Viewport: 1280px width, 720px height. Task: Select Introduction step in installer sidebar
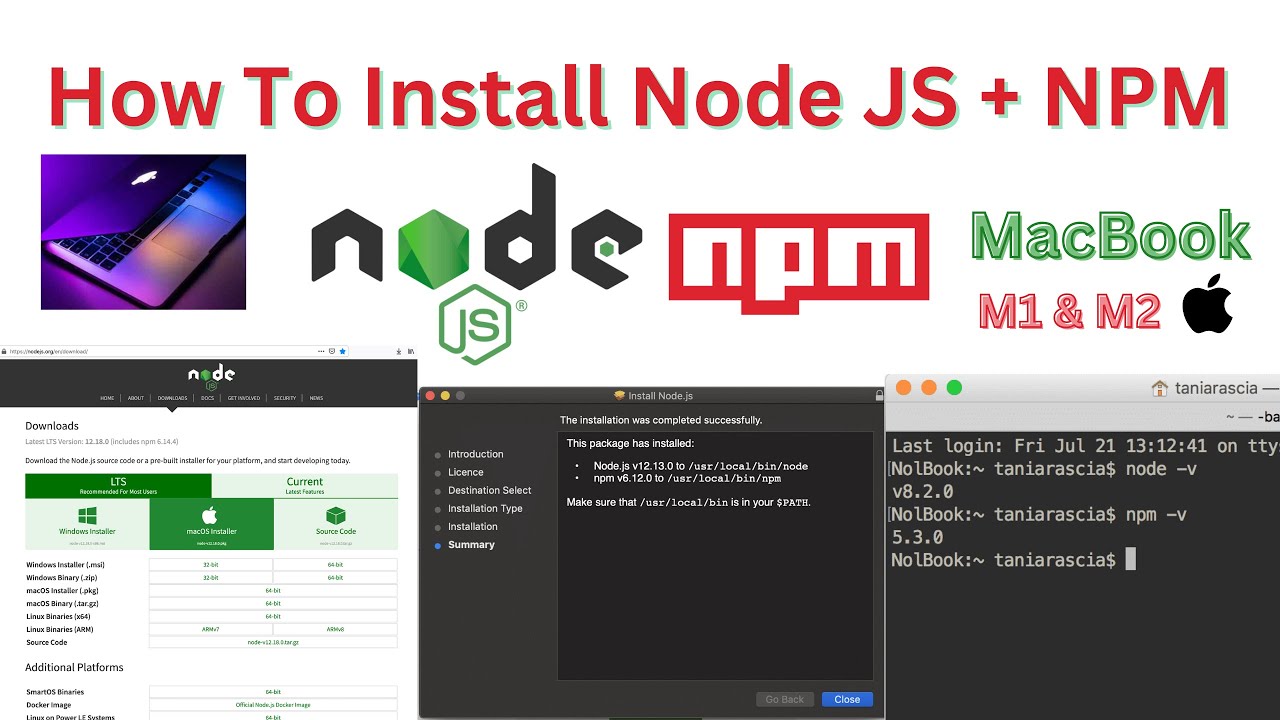point(475,454)
